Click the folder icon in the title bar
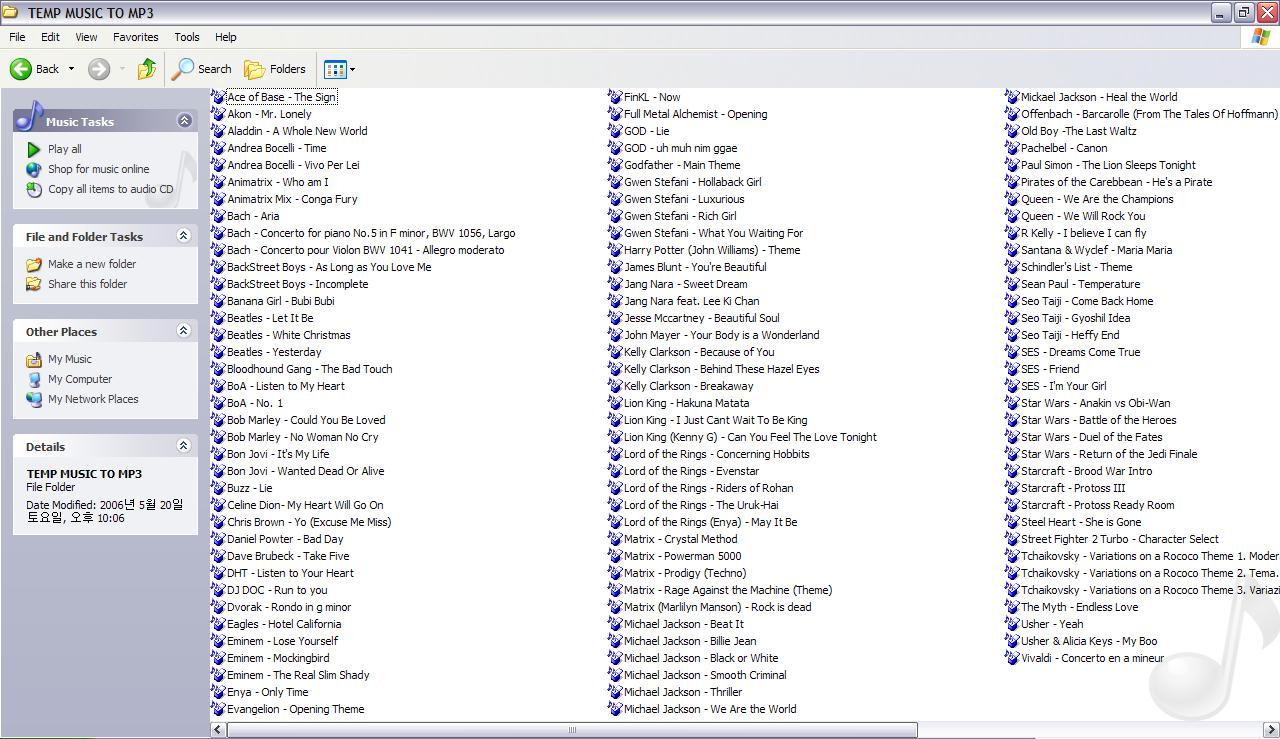This screenshot has height=739, width=1280. click(11, 12)
